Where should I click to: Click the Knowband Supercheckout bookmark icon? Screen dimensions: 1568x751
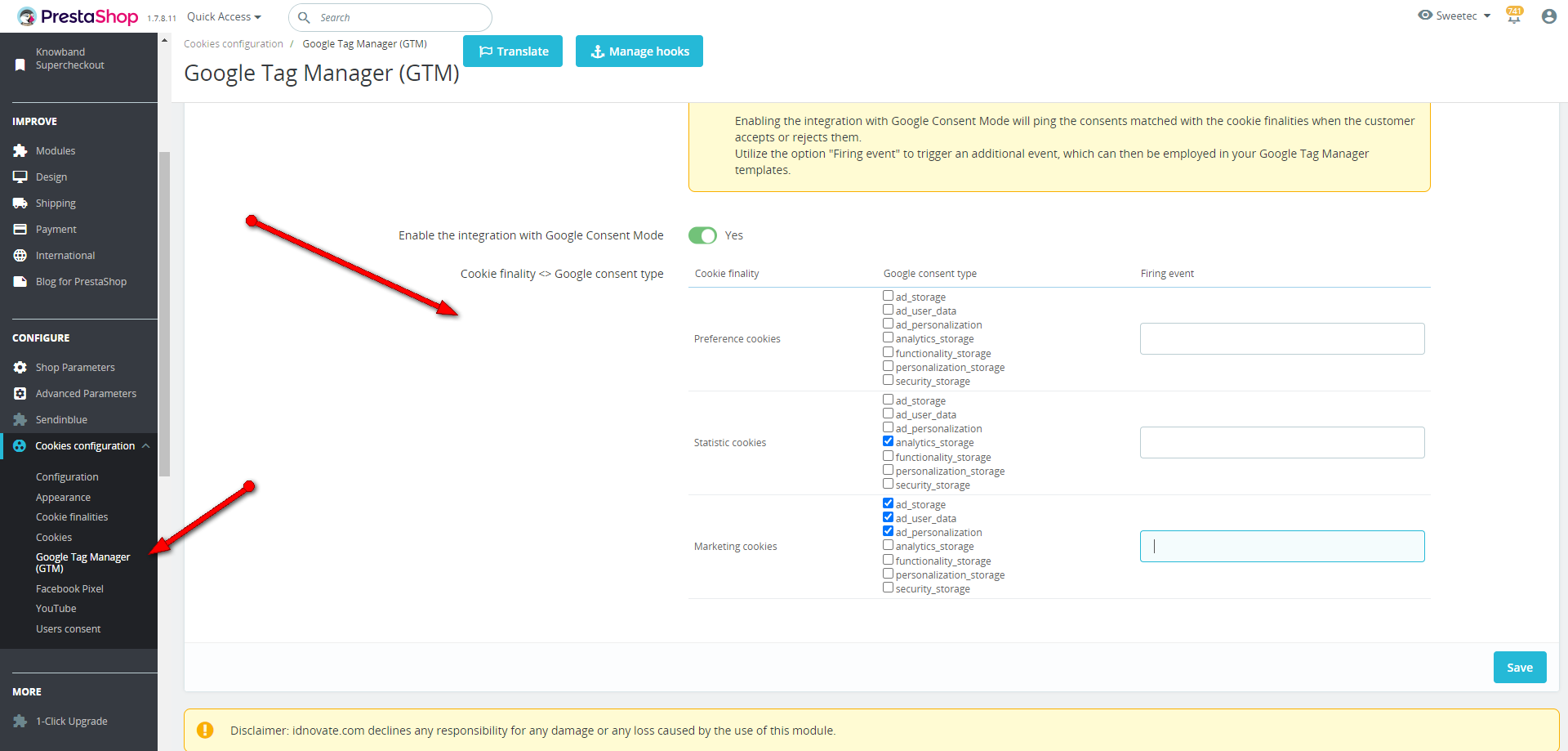pyautogui.click(x=20, y=65)
